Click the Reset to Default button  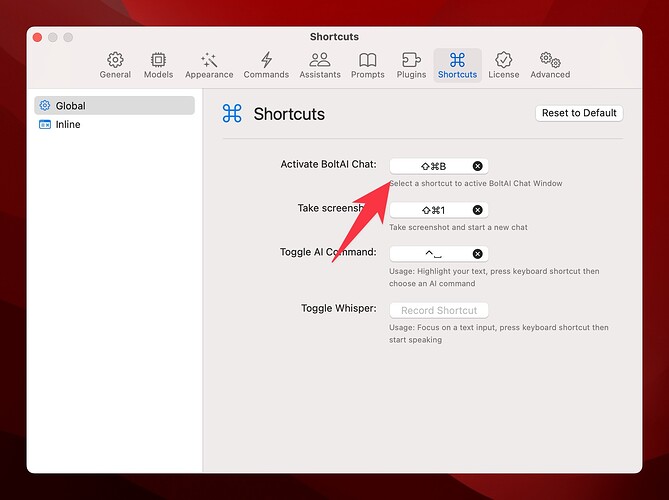tap(579, 113)
